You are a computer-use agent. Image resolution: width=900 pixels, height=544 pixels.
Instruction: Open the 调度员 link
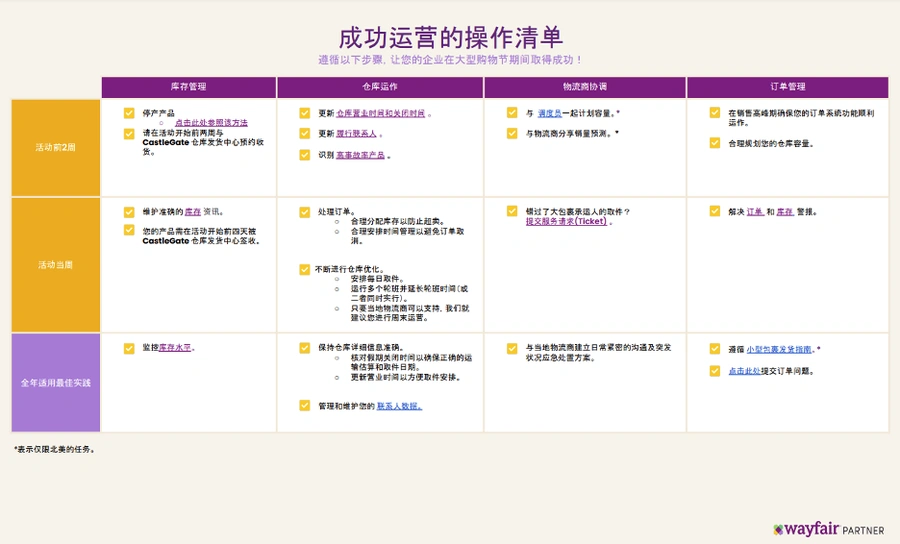coord(549,114)
